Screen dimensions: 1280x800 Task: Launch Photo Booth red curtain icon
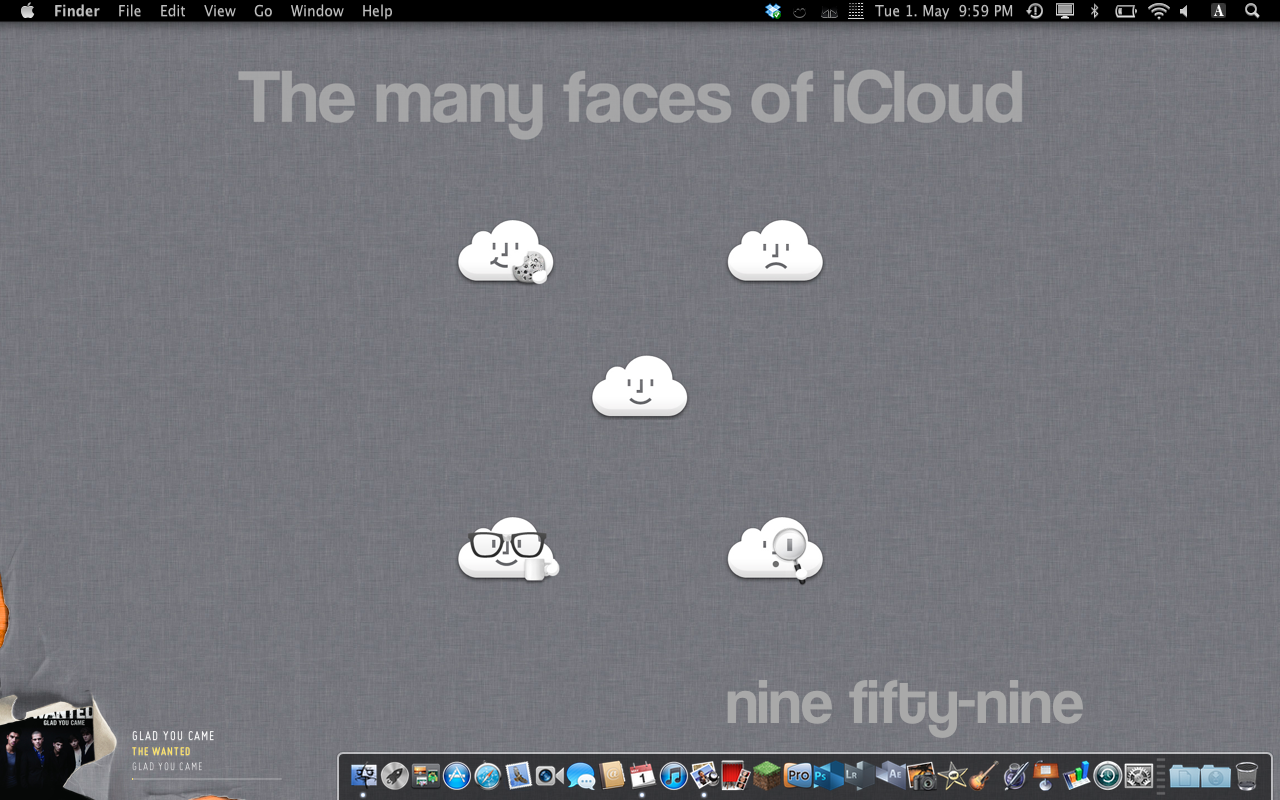pyautogui.click(x=736, y=775)
